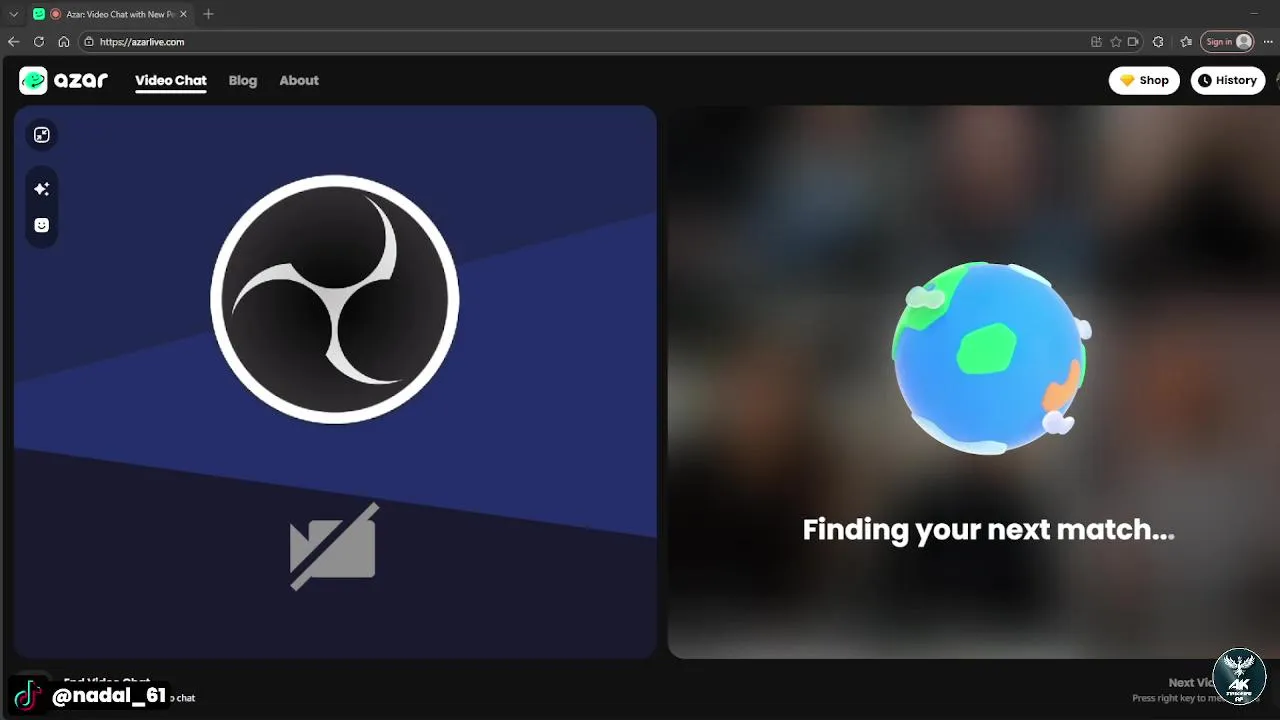This screenshot has width=1280, height=720.
Task: Open a new browser tab
Action: [x=208, y=14]
